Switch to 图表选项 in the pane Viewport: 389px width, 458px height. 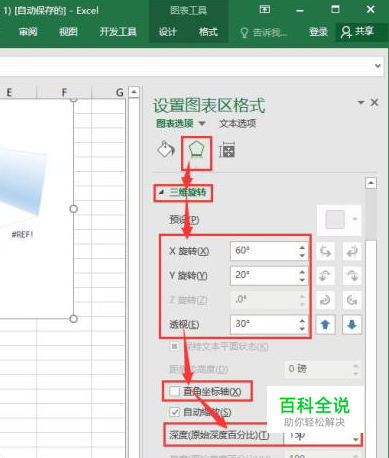(175, 124)
